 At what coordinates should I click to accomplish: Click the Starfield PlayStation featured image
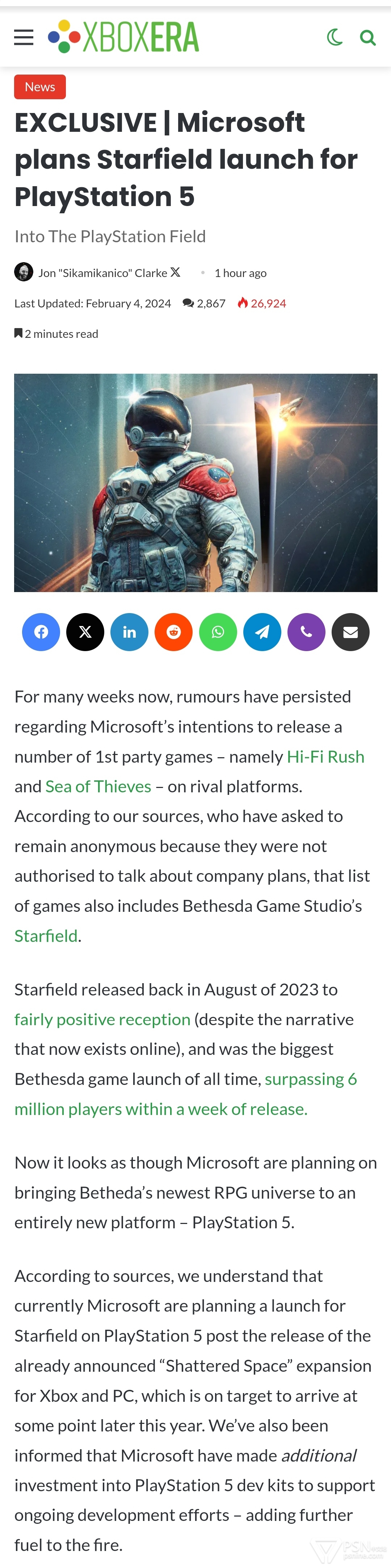tap(196, 483)
